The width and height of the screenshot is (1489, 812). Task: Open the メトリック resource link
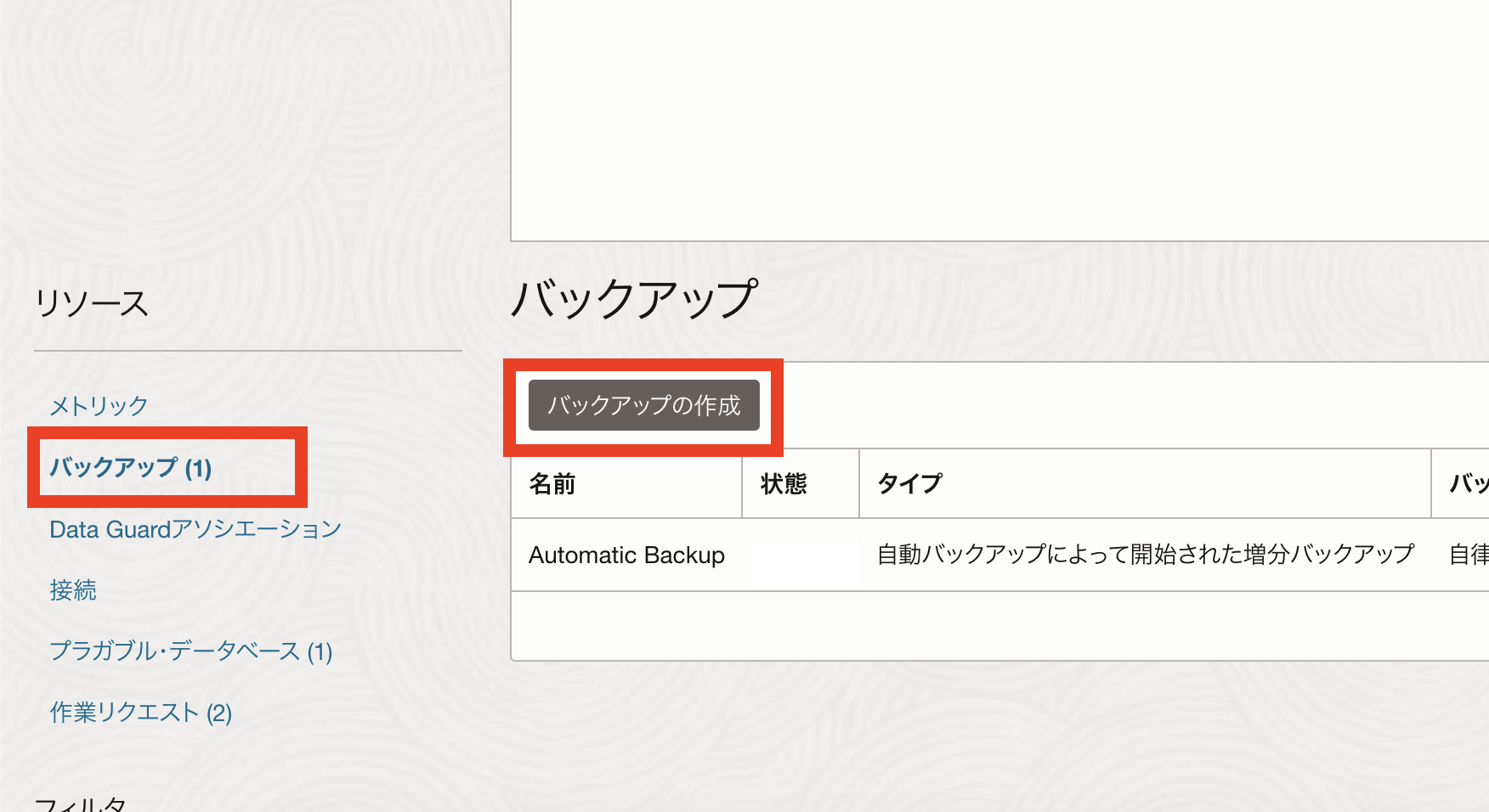pyautogui.click(x=99, y=406)
